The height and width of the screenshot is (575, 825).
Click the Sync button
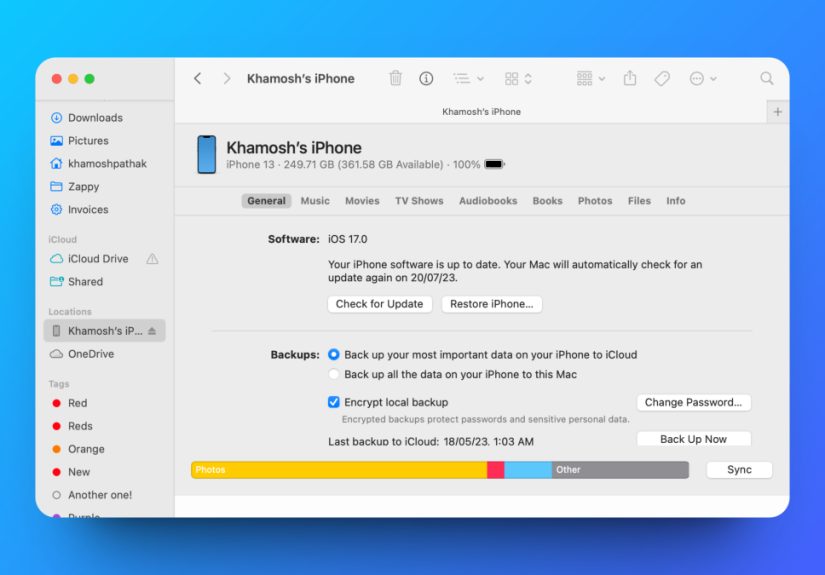739,470
